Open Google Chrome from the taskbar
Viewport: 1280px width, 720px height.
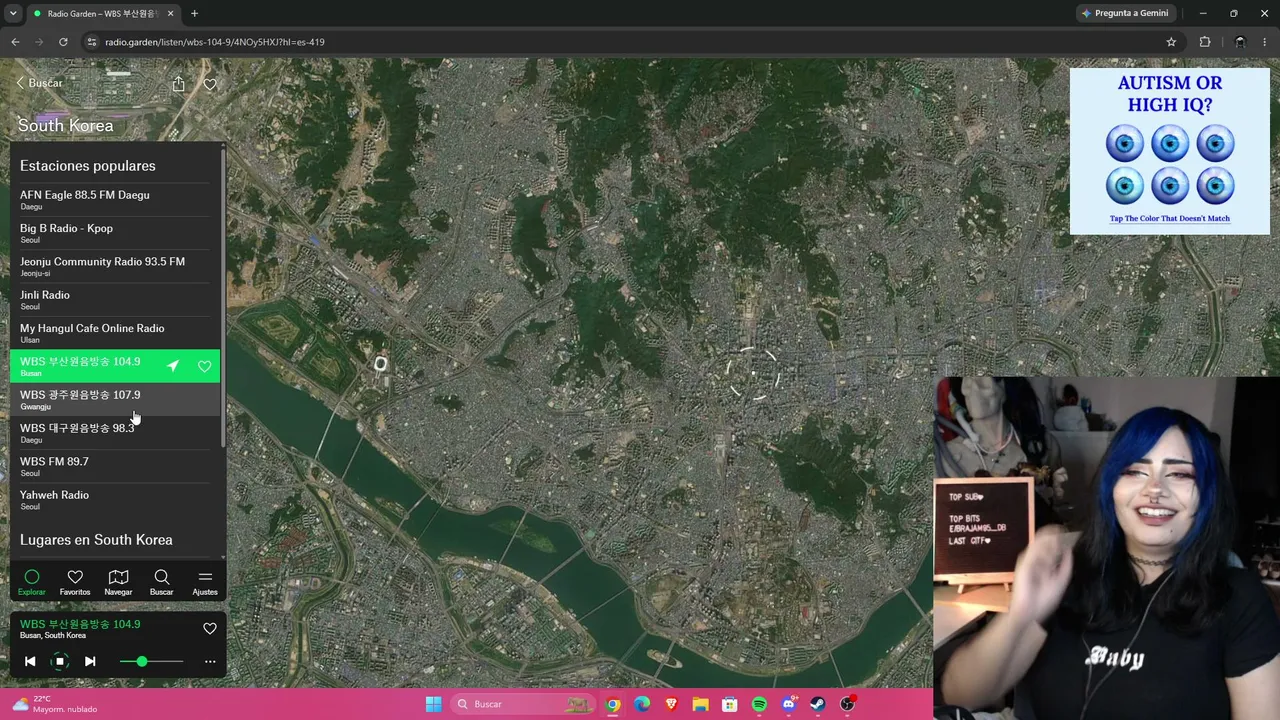[x=613, y=704]
